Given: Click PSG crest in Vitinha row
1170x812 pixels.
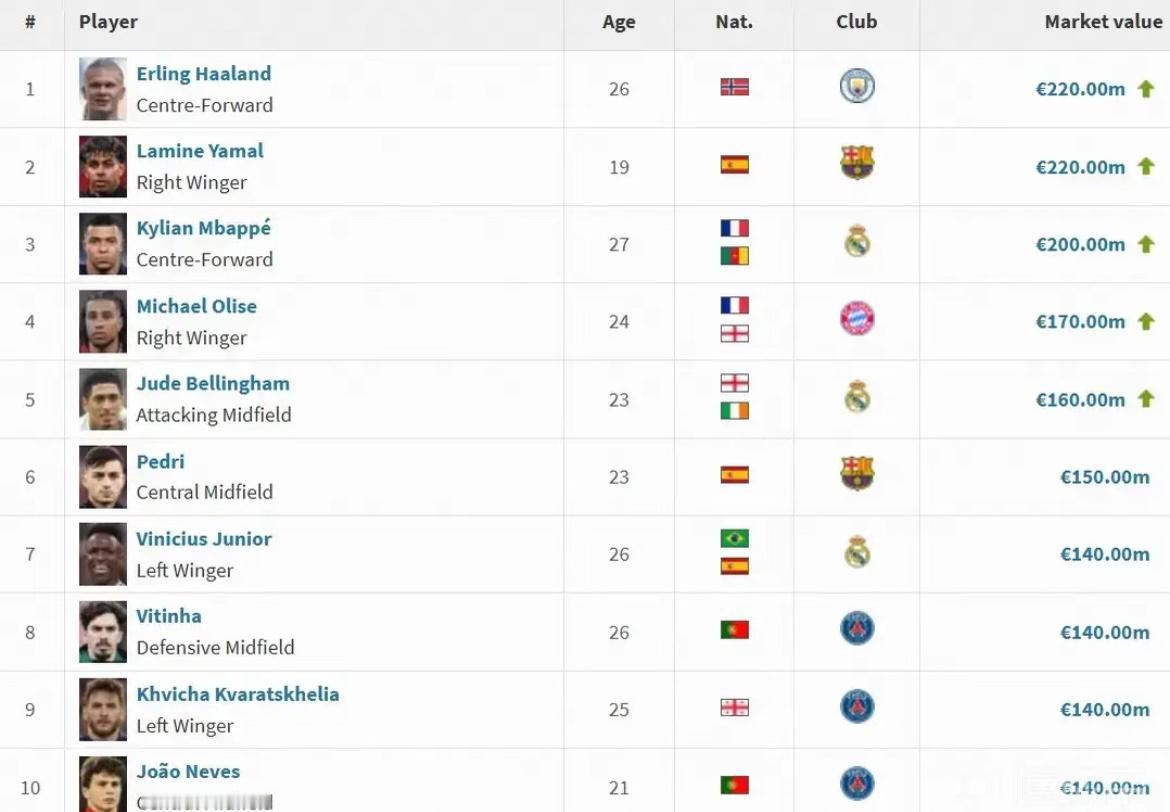Looking at the screenshot, I should (857, 628).
